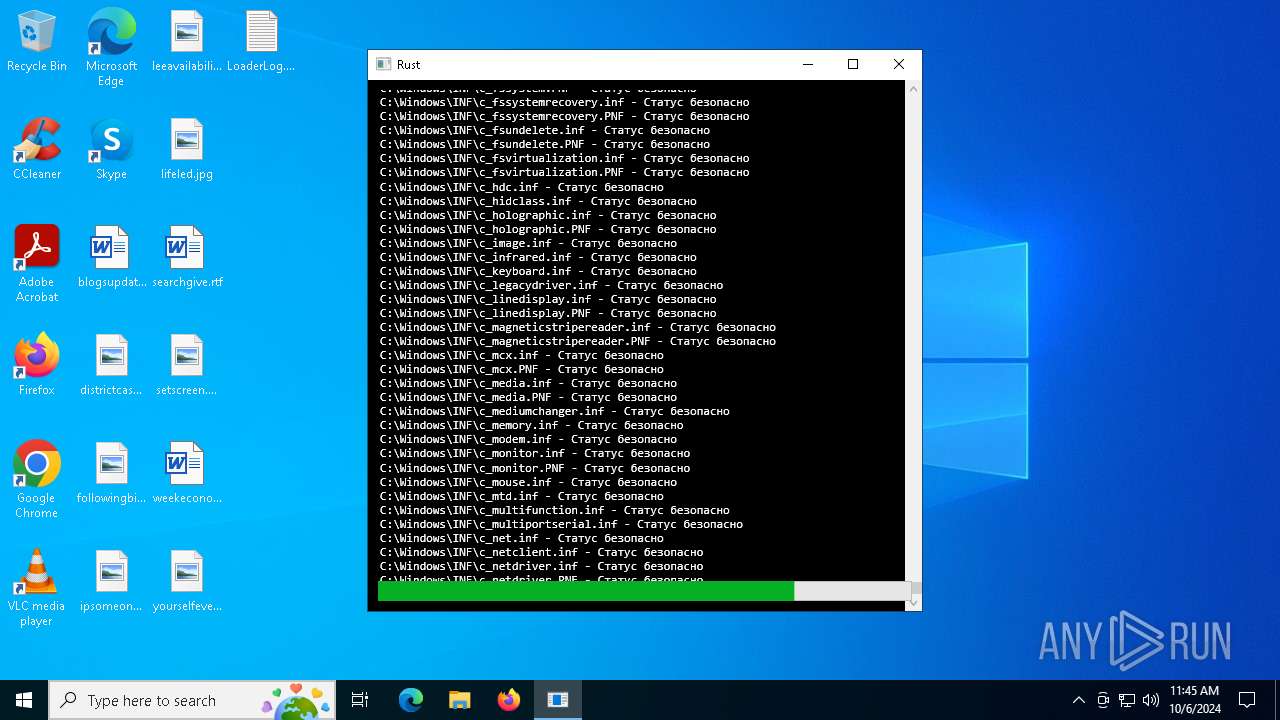Click the c_image.inf log line
Viewport: 1280px width, 720px height.
[528, 243]
